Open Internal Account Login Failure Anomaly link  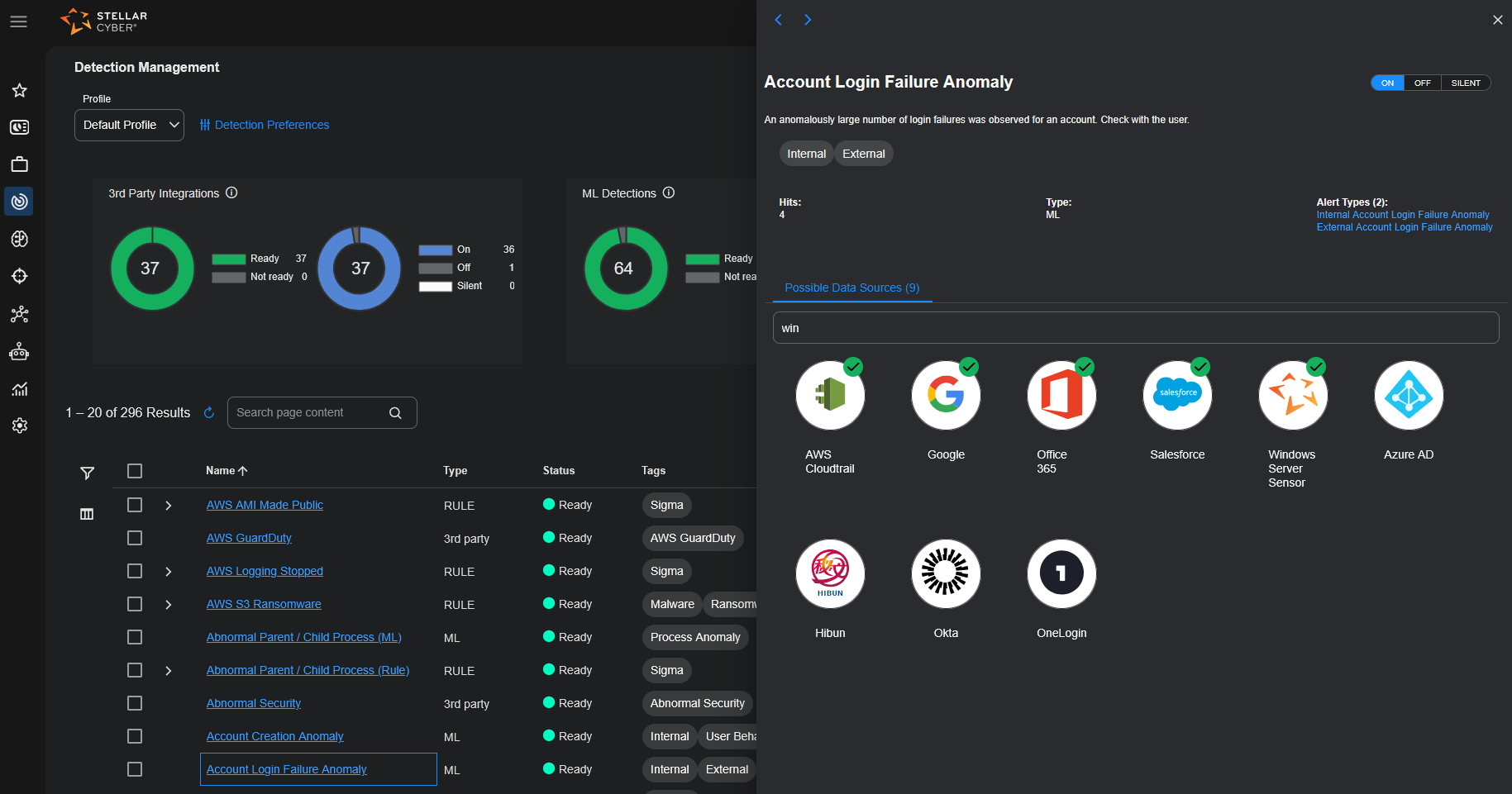point(1403,215)
